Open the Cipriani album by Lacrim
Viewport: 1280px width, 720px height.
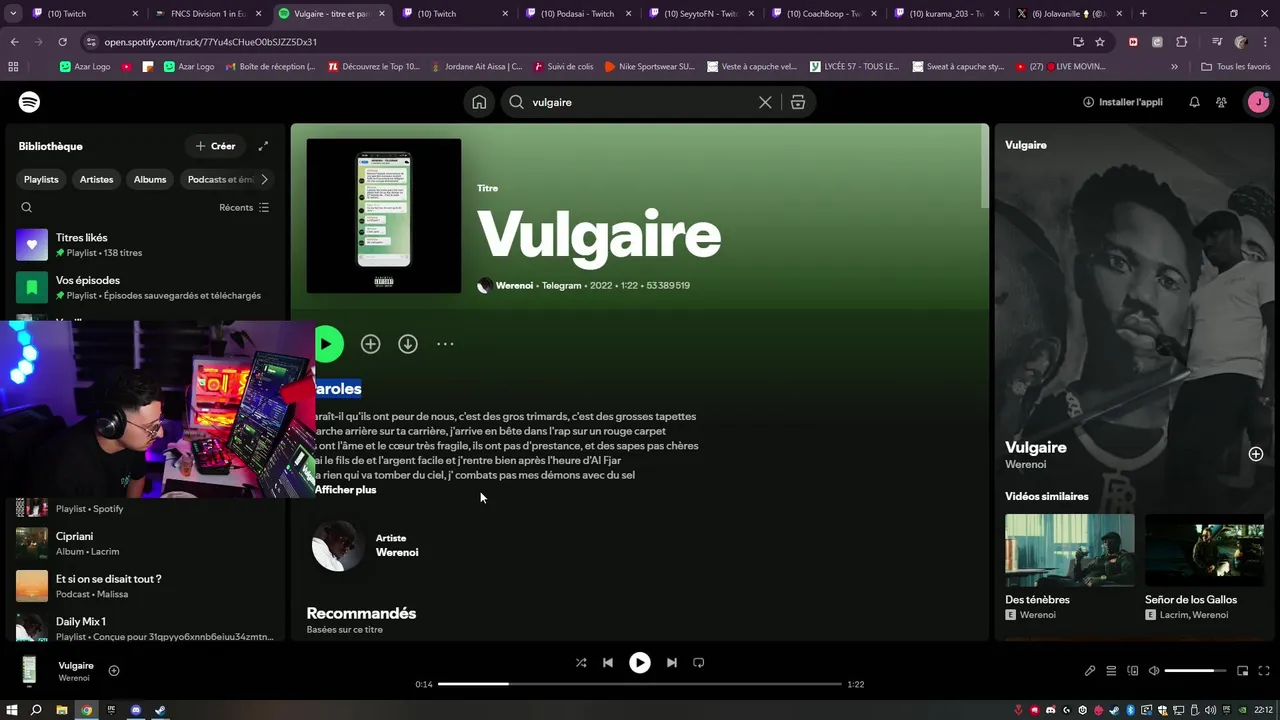(145, 543)
